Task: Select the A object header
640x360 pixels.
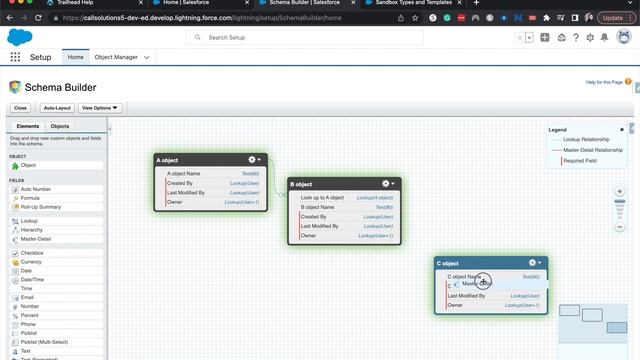Action: point(211,160)
